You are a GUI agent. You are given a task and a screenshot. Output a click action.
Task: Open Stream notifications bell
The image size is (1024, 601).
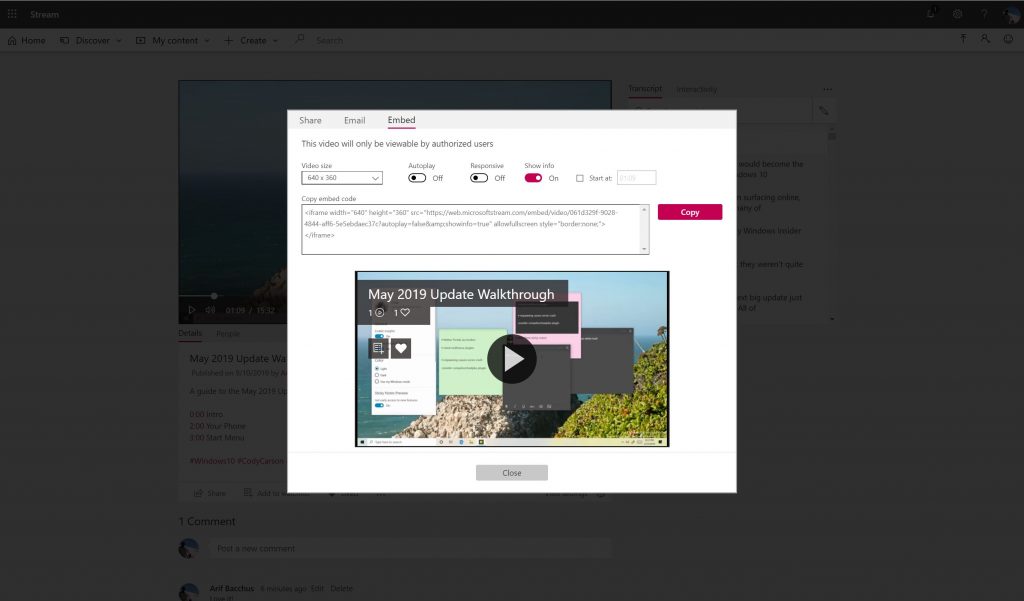[x=930, y=13]
